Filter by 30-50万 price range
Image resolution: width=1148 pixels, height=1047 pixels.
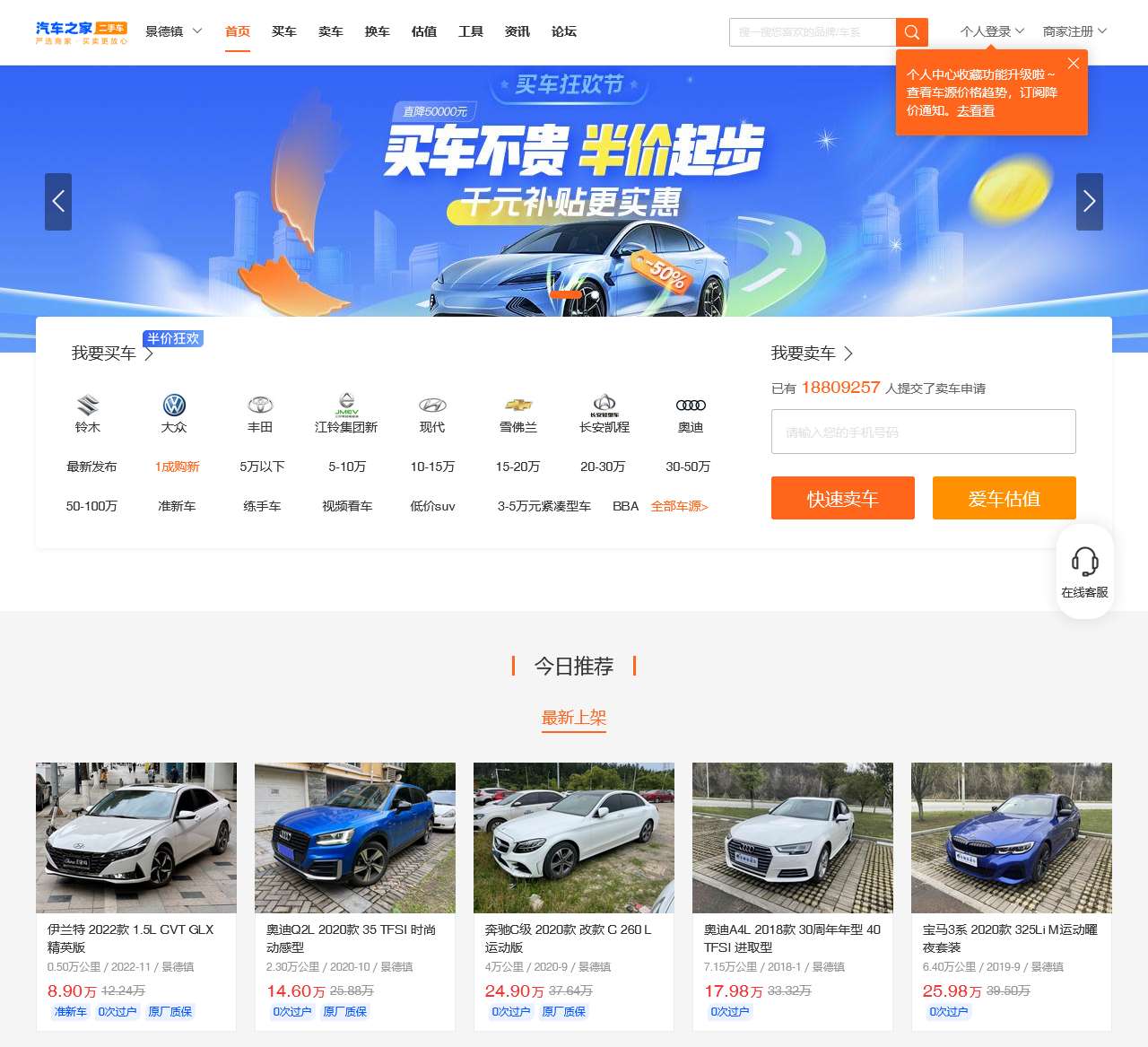click(x=688, y=467)
